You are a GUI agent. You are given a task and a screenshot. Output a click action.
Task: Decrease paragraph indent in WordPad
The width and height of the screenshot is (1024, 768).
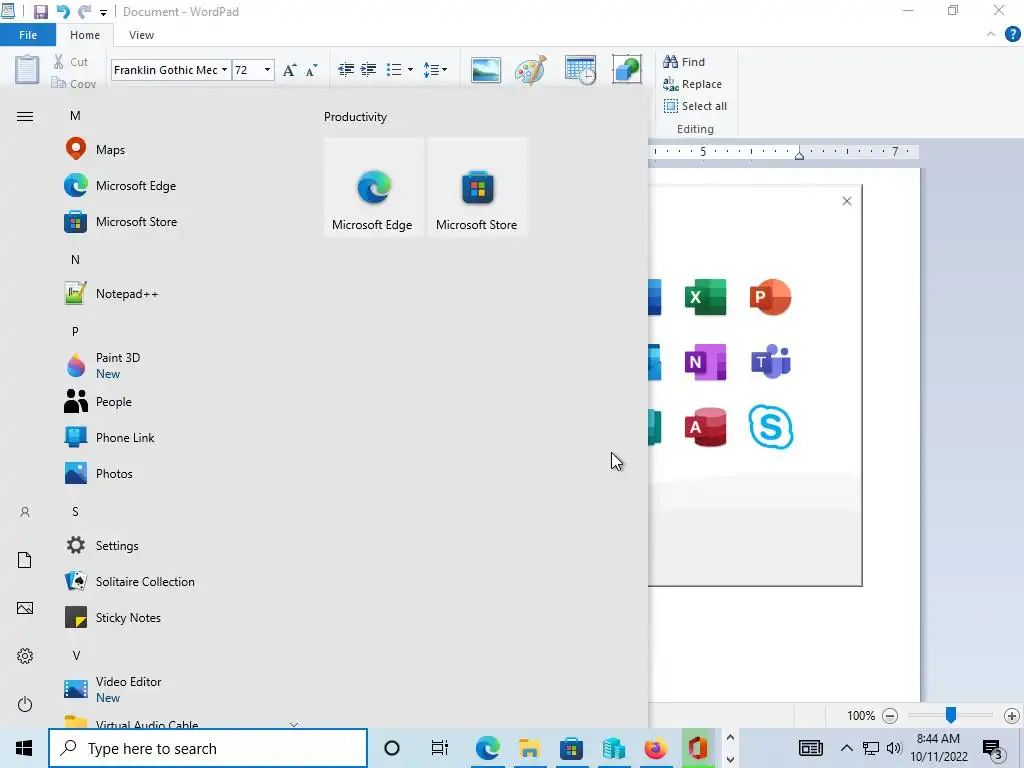click(x=345, y=69)
